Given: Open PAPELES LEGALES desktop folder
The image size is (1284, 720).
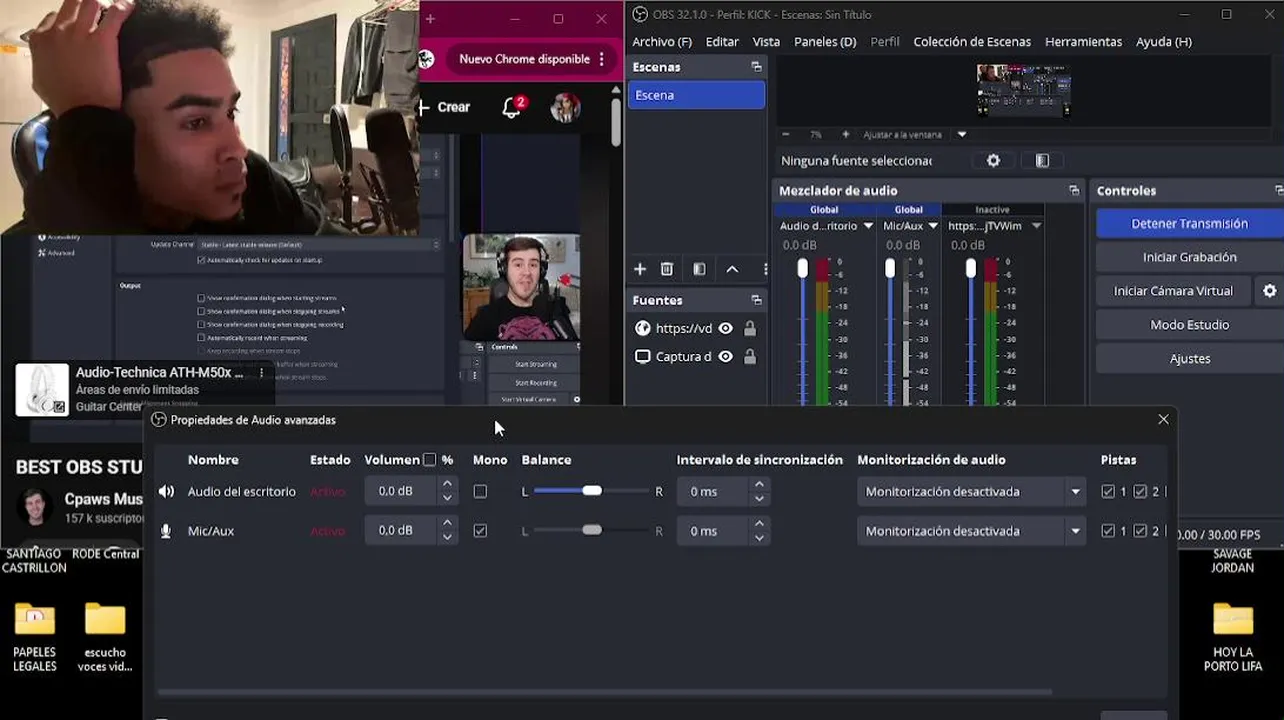Looking at the screenshot, I should [x=35, y=636].
